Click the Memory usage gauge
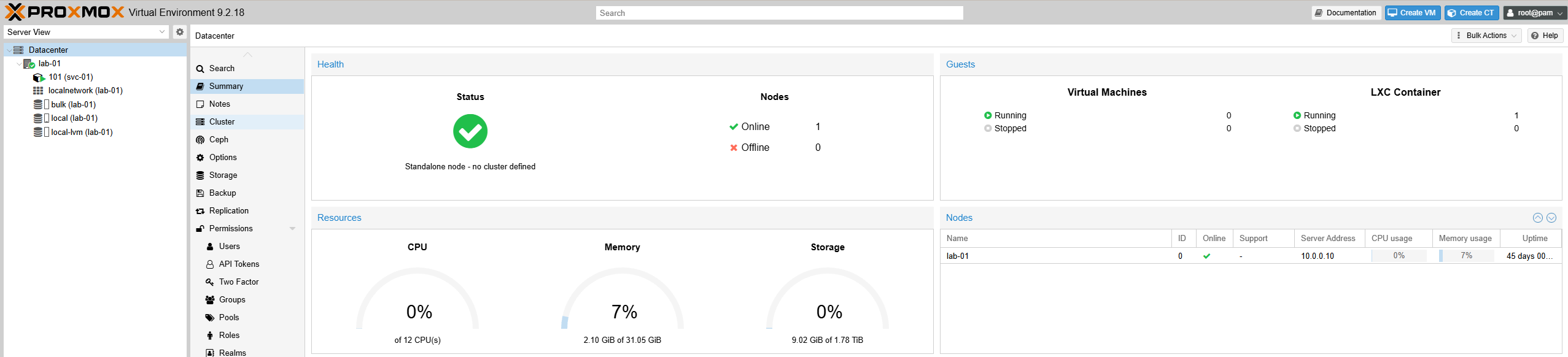Viewport: 1568px width, 357px height. coord(623,299)
